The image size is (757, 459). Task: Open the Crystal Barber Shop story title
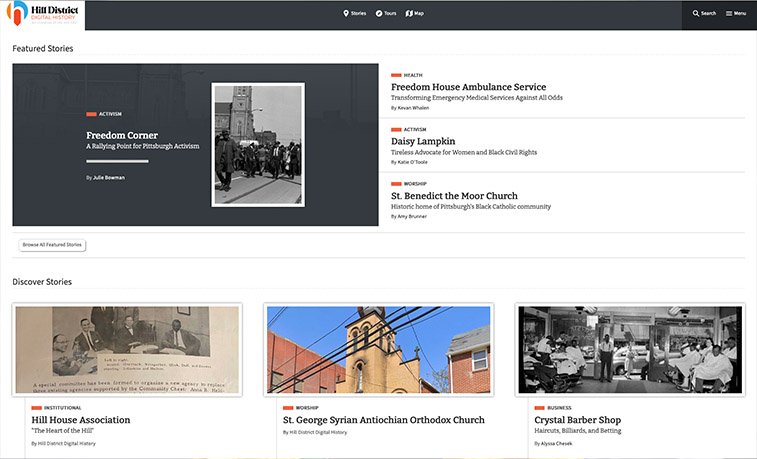[x=577, y=420]
